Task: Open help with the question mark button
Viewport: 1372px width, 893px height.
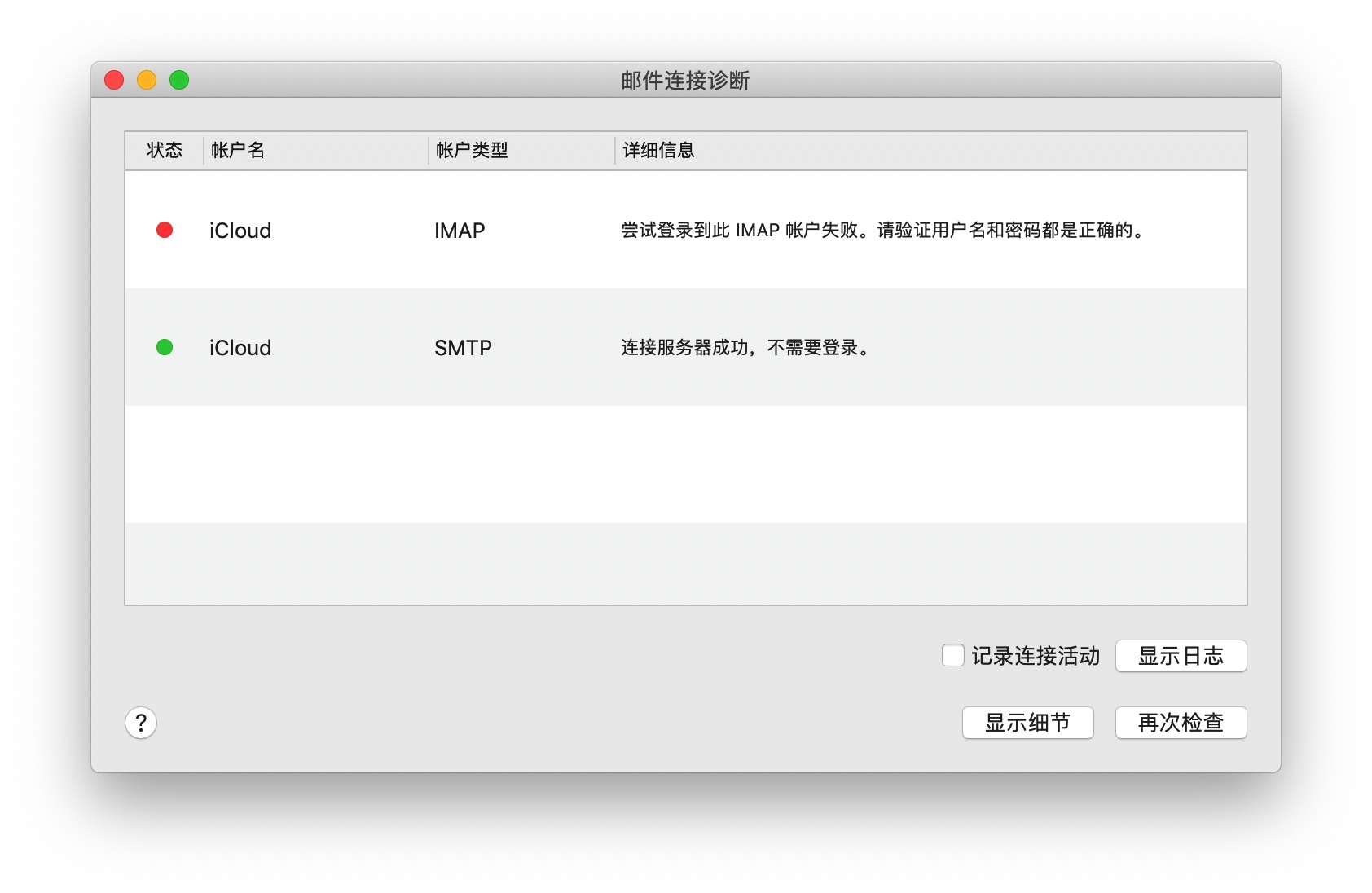Action: [x=141, y=723]
